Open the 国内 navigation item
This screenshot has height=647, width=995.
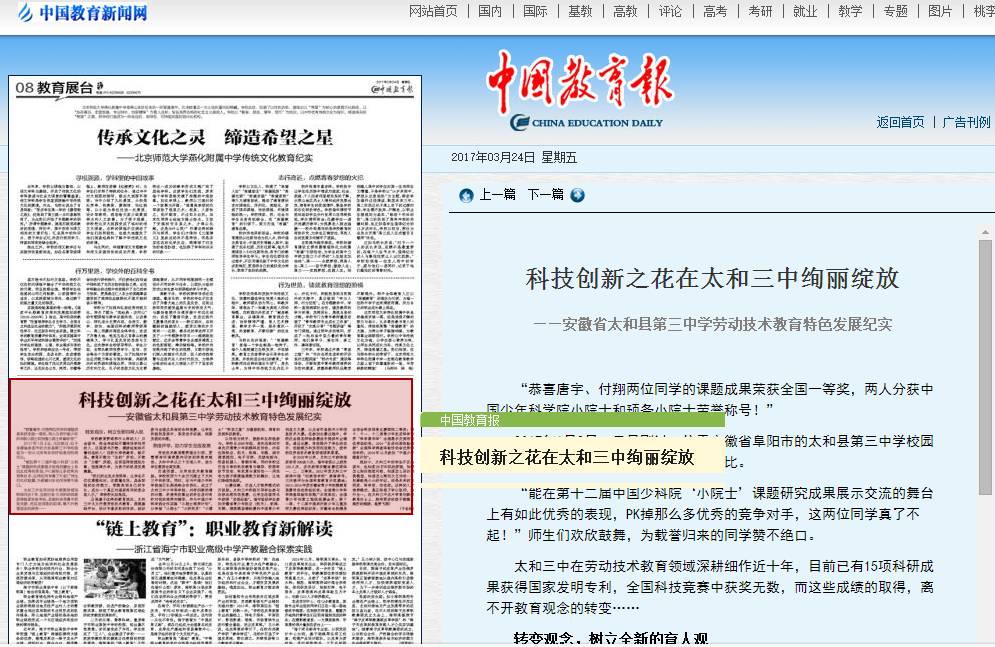click(490, 11)
